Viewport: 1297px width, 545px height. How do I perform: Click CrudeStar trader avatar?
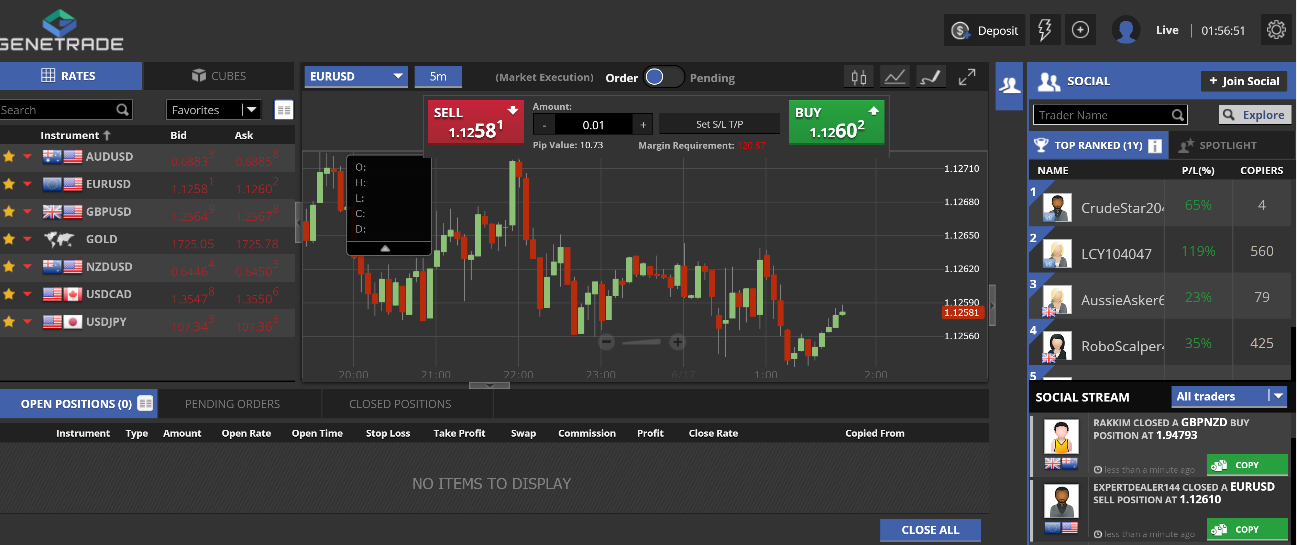click(1057, 207)
